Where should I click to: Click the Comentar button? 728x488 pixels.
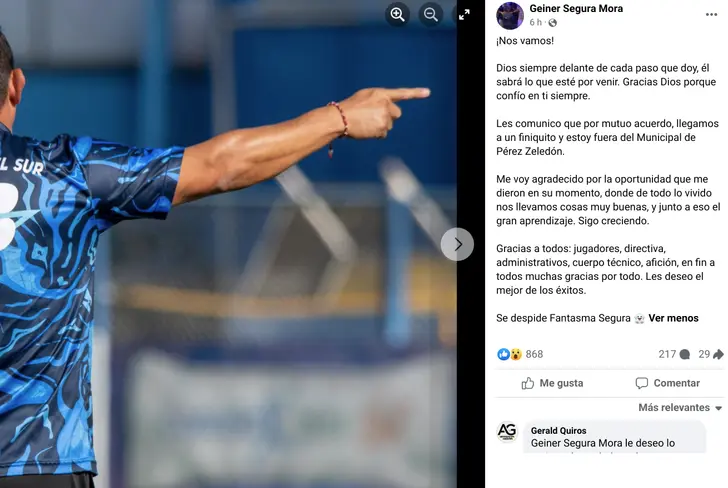667,383
